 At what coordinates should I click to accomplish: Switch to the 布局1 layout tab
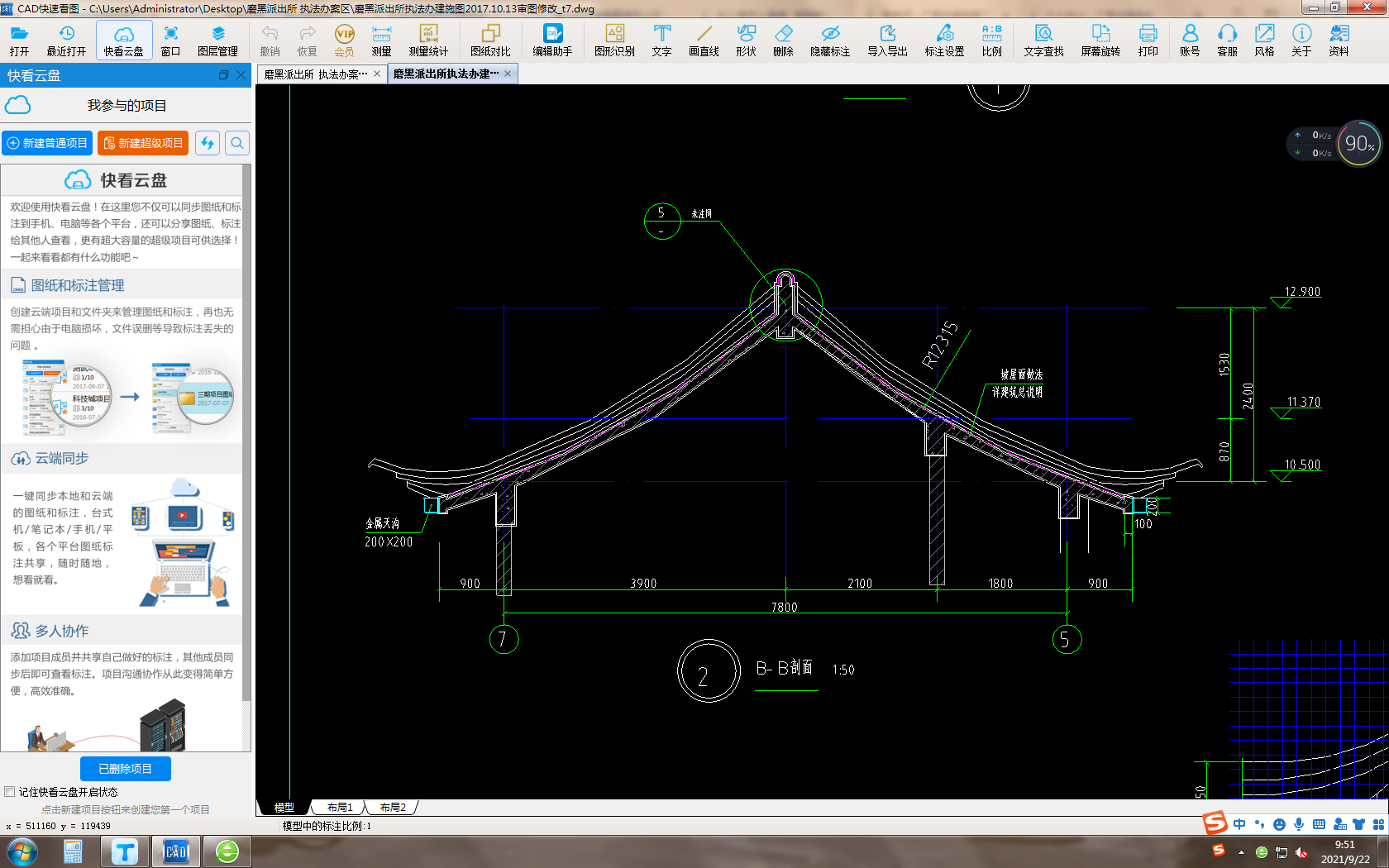pos(340,807)
